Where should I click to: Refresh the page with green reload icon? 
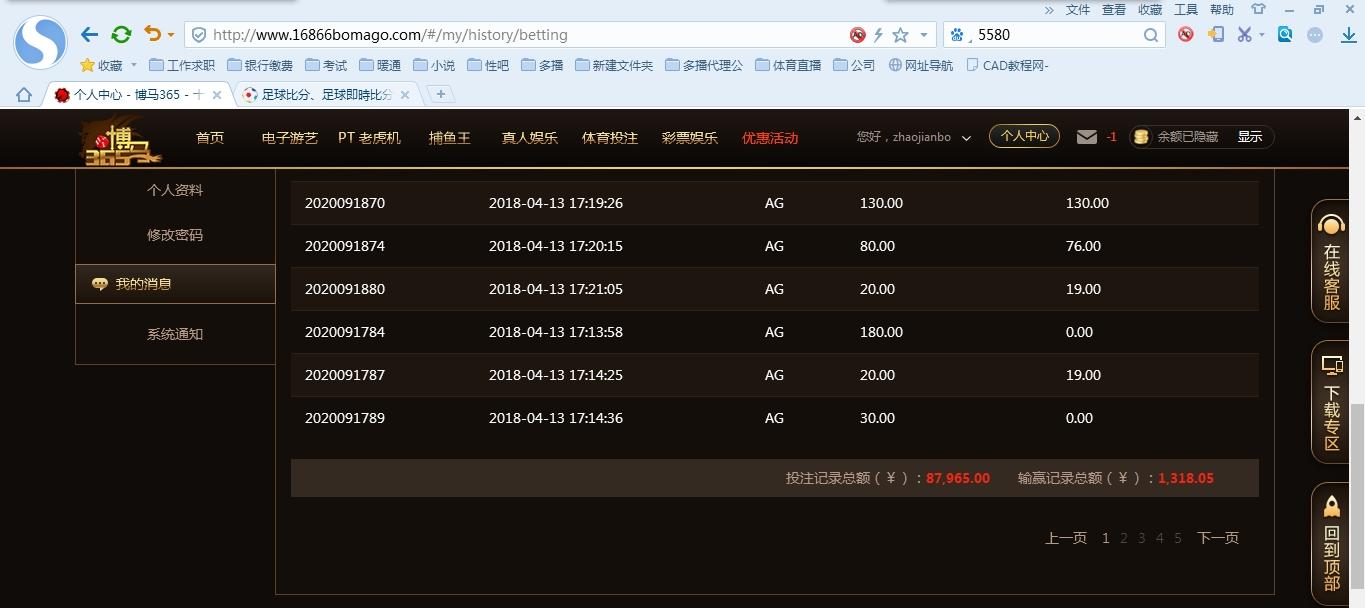click(121, 35)
